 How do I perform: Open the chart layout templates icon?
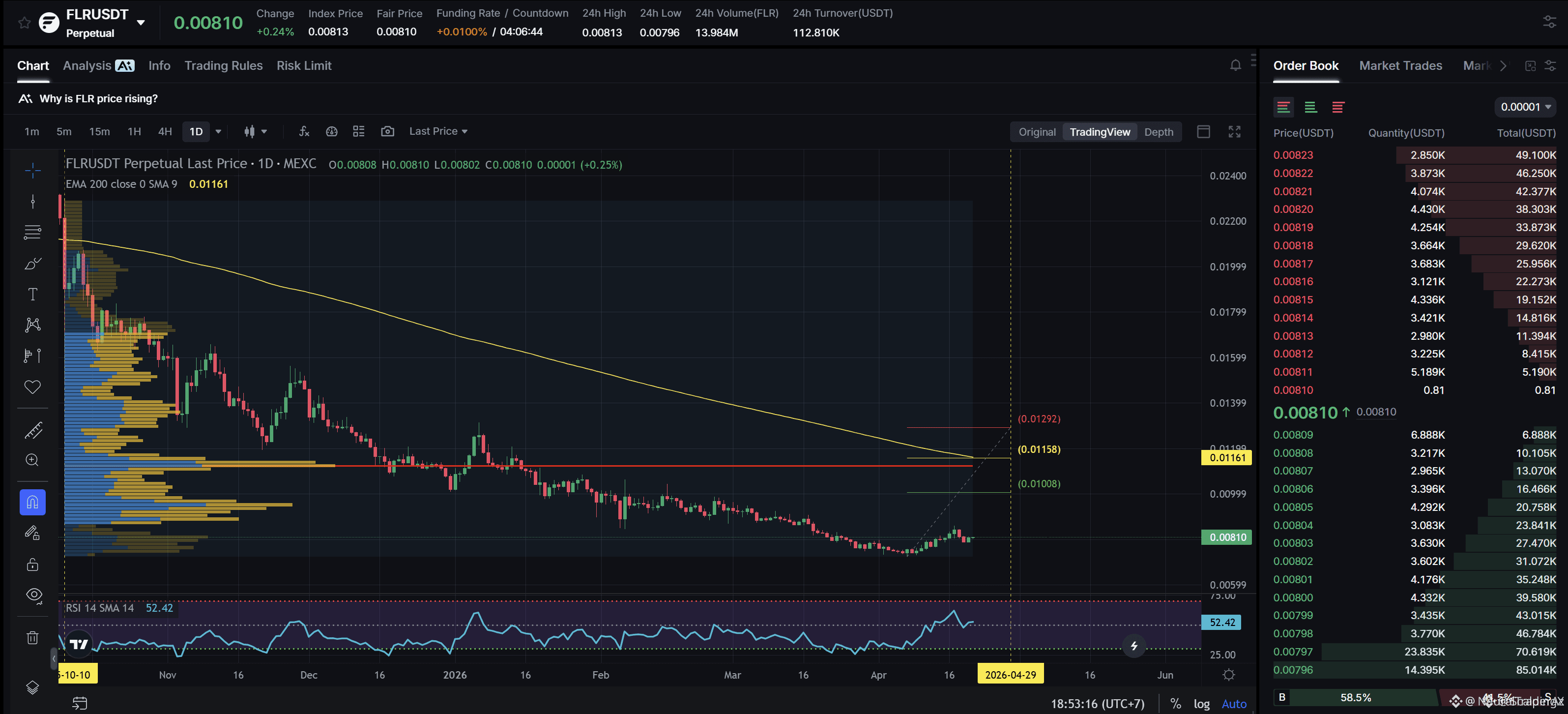tap(358, 131)
